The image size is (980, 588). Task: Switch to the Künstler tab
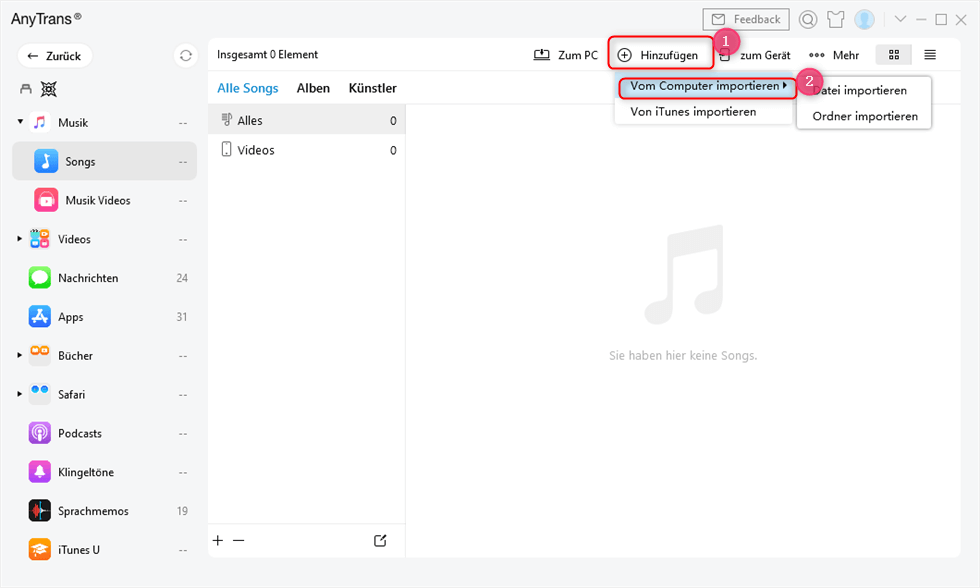(x=372, y=88)
